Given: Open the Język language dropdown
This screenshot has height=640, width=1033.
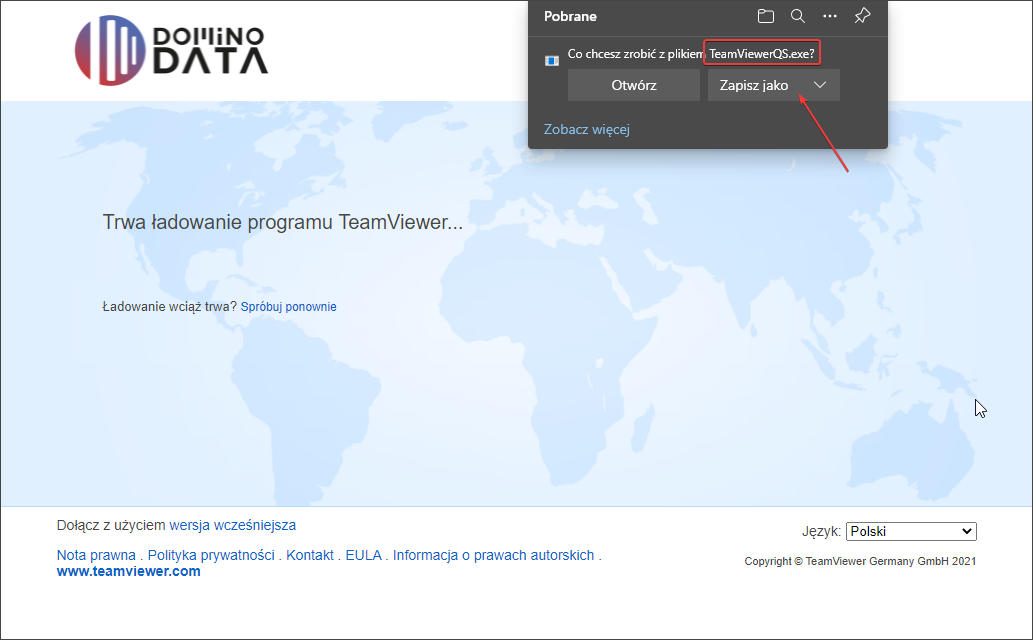Looking at the screenshot, I should tap(910, 532).
